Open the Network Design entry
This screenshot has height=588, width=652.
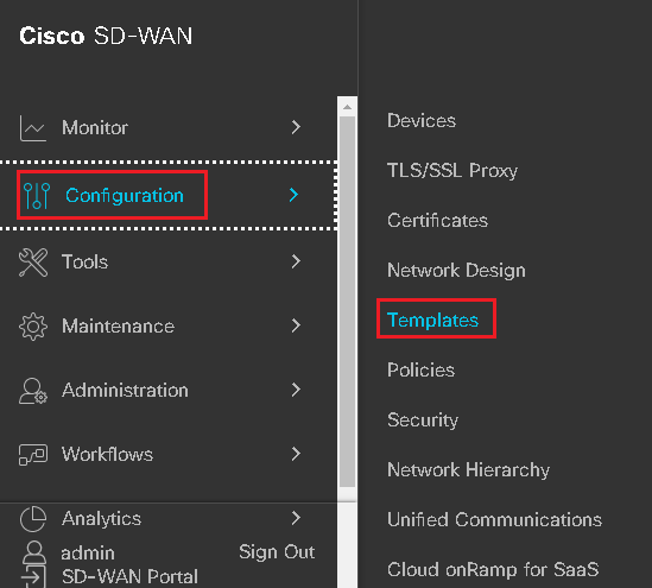point(456,271)
